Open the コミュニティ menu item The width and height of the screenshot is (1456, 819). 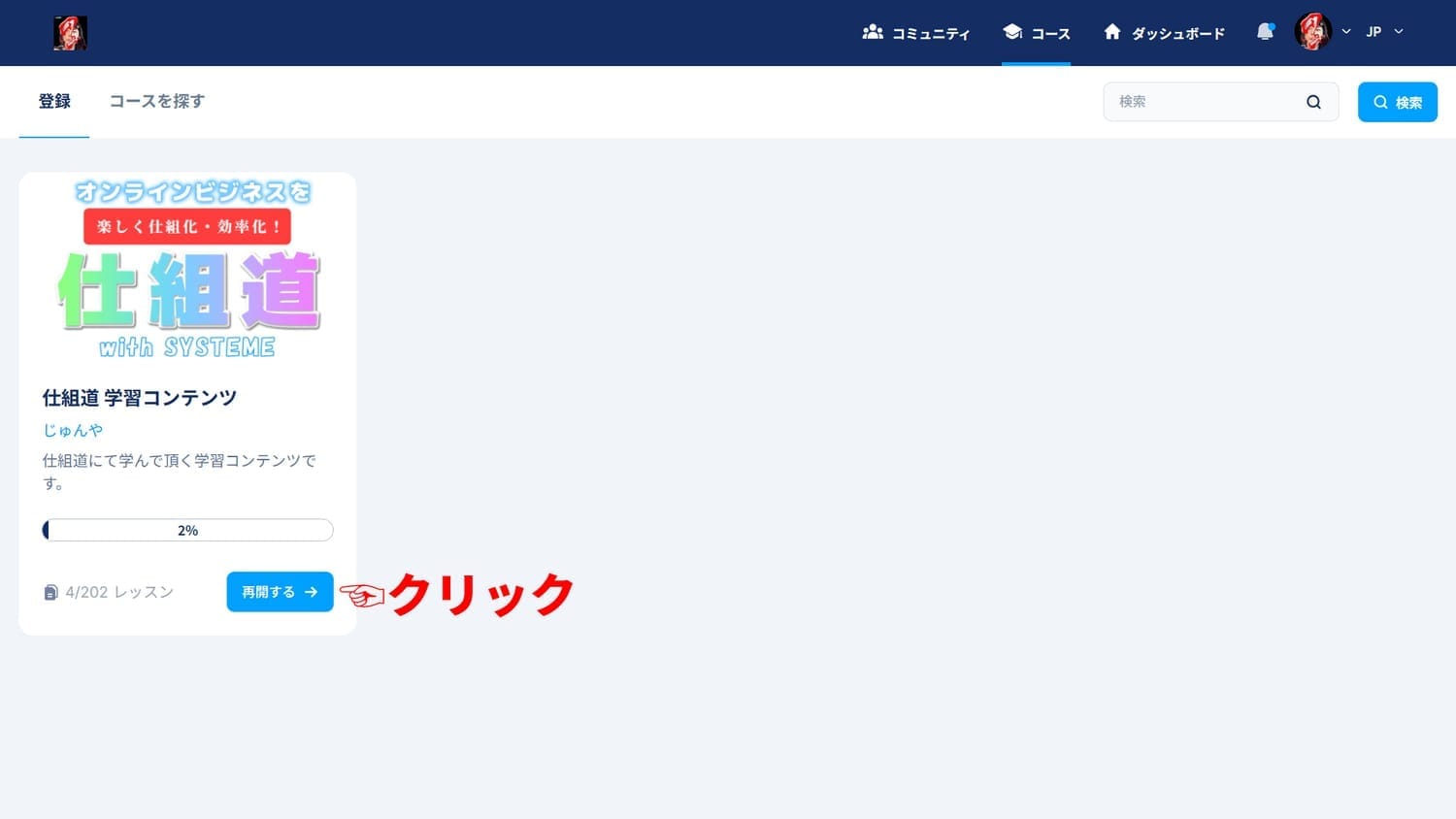916,33
